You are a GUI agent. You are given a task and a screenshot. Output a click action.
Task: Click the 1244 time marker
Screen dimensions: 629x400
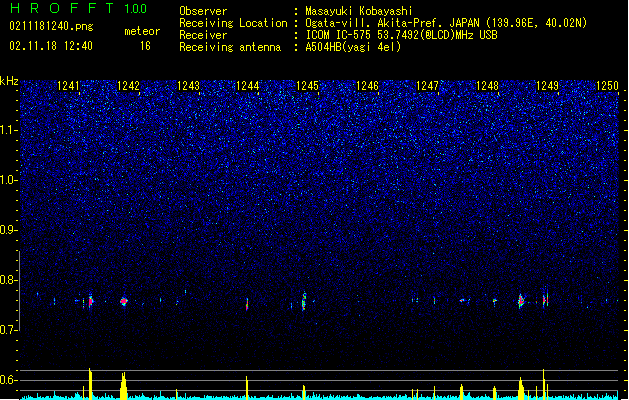click(x=248, y=85)
